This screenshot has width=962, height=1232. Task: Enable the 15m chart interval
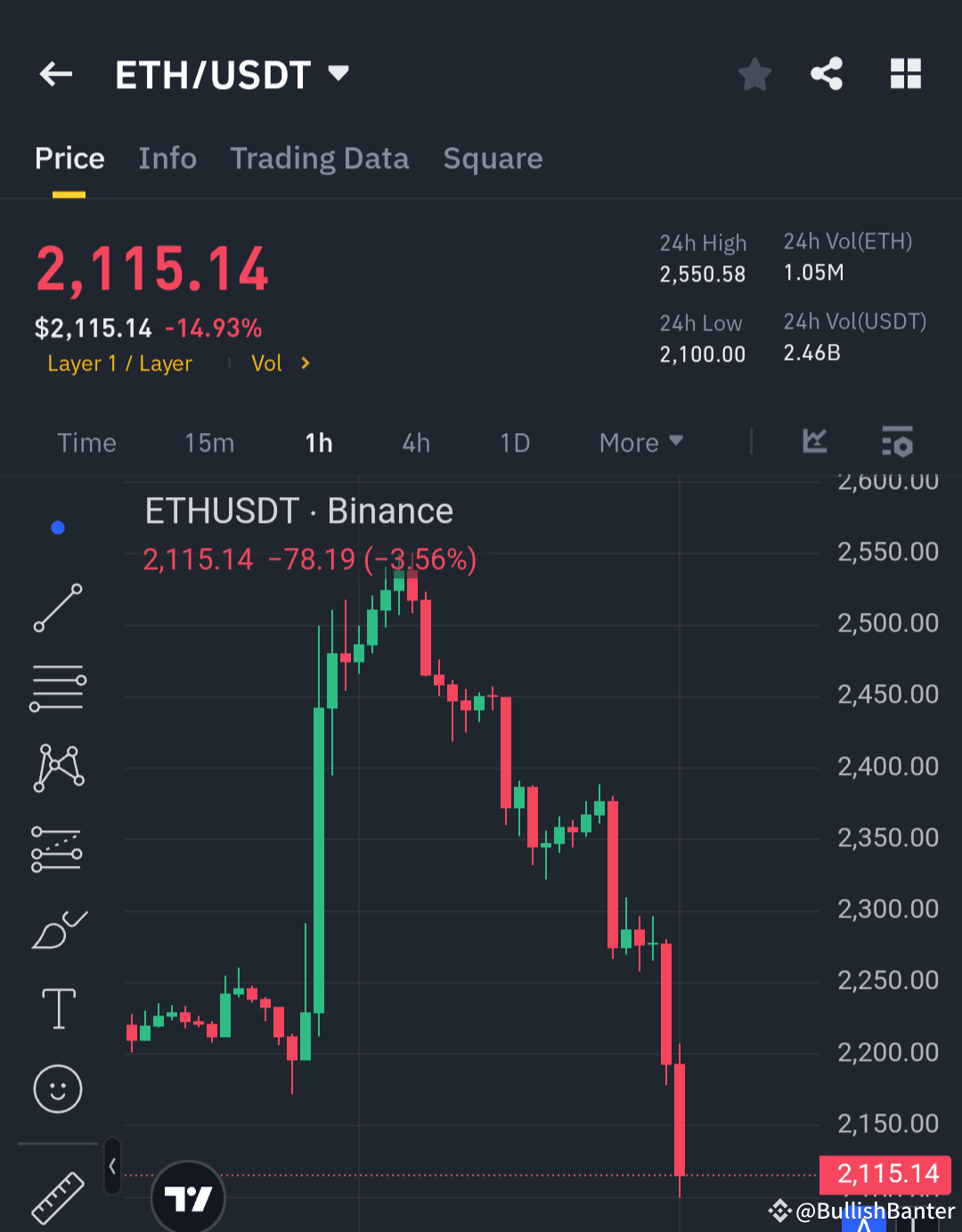tap(209, 443)
